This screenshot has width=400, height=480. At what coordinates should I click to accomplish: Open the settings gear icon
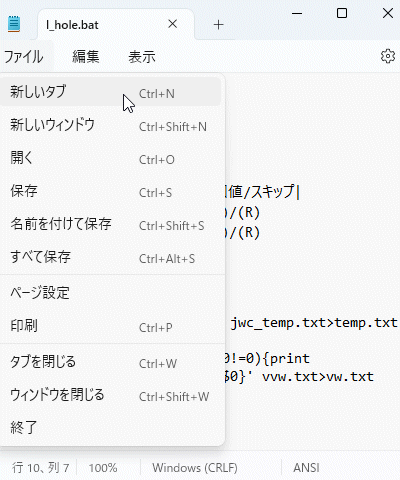388,56
